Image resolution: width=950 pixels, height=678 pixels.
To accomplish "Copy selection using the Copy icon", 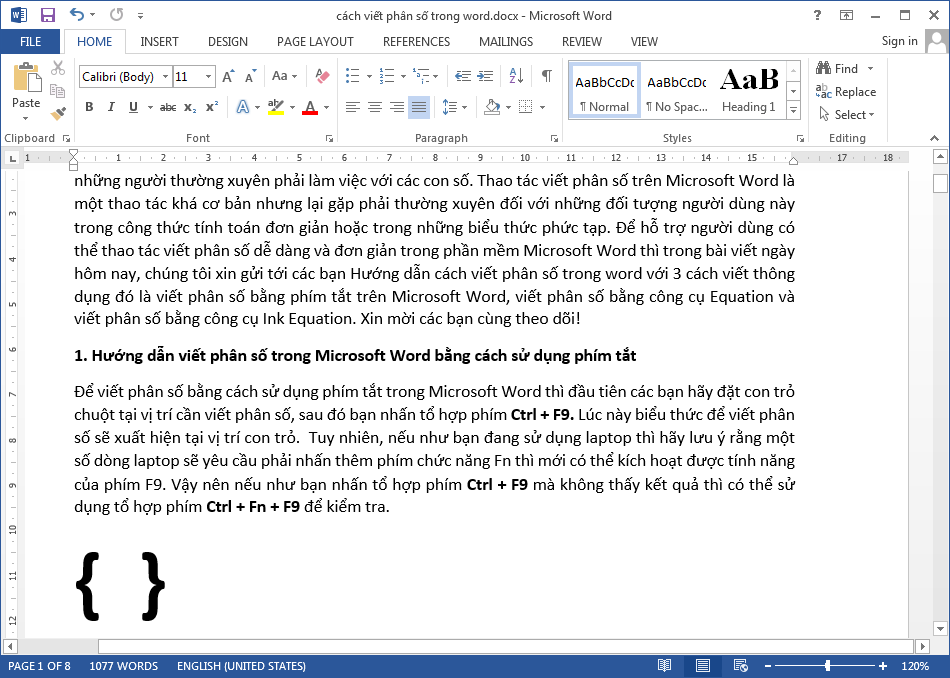I will (58, 91).
